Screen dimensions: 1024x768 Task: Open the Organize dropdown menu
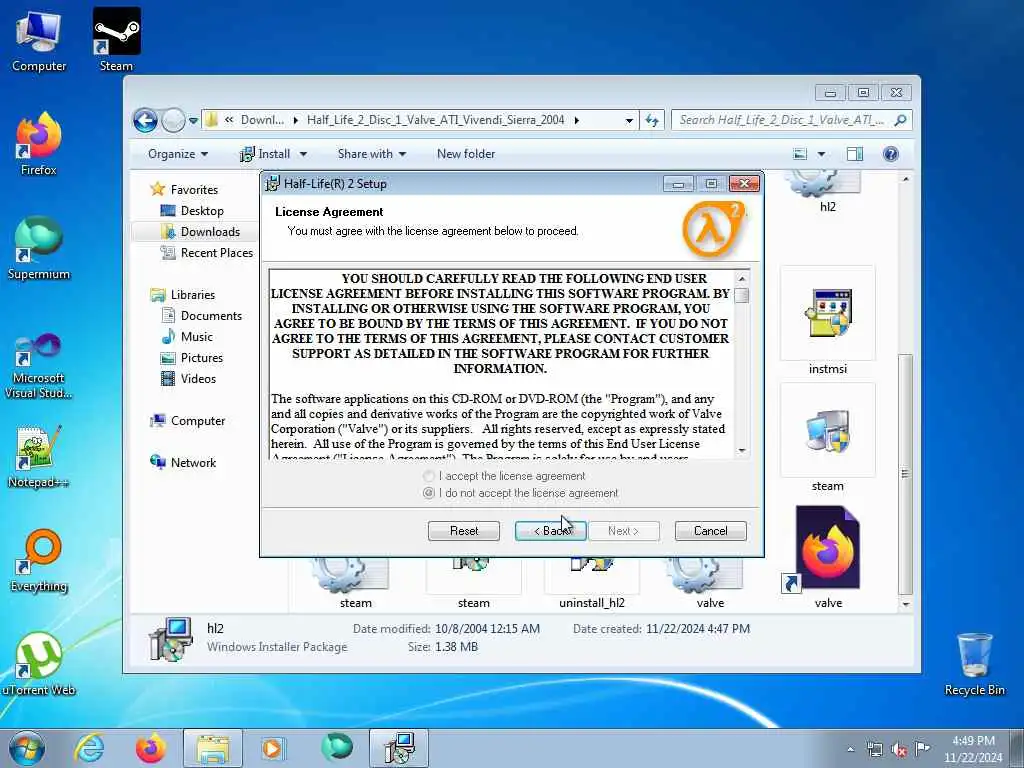point(178,154)
